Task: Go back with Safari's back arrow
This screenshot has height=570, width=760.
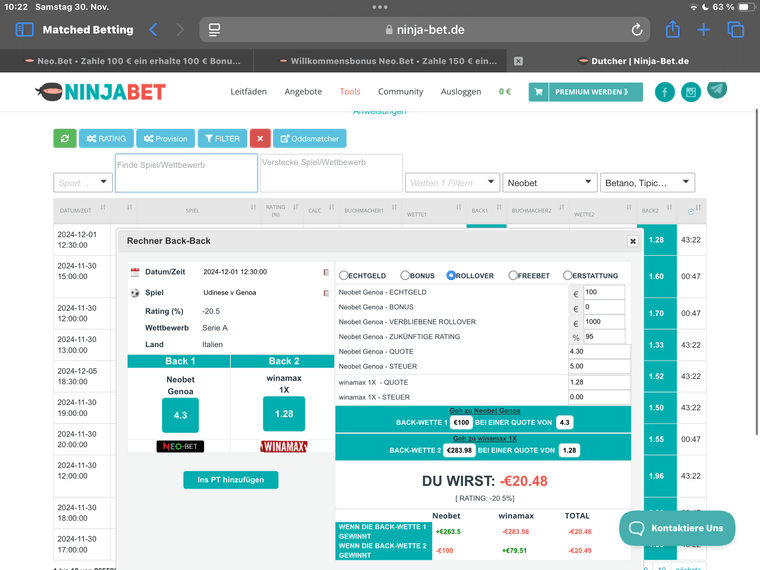Action: [153, 30]
